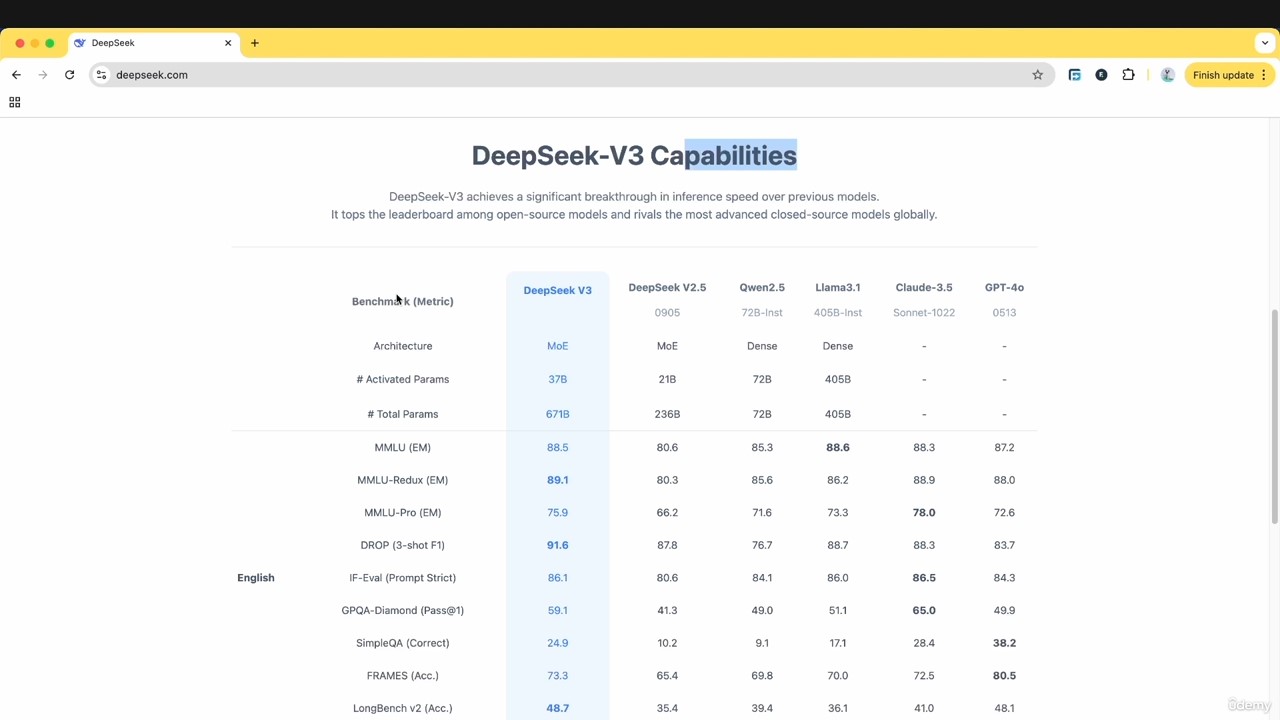
Task: Click the forward navigation arrow
Action: pos(43,75)
